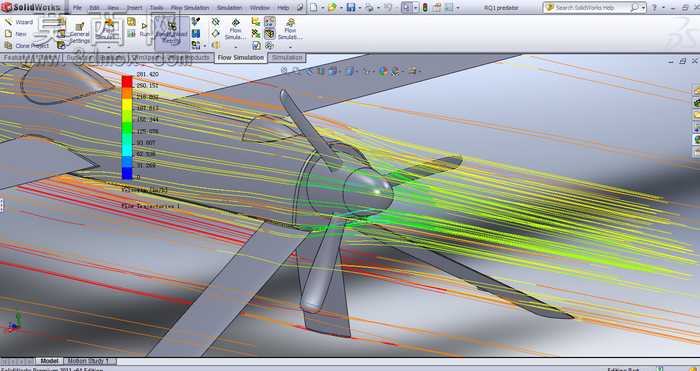Open the Tools menu
Viewport: 700px width, 371px height.
point(156,8)
